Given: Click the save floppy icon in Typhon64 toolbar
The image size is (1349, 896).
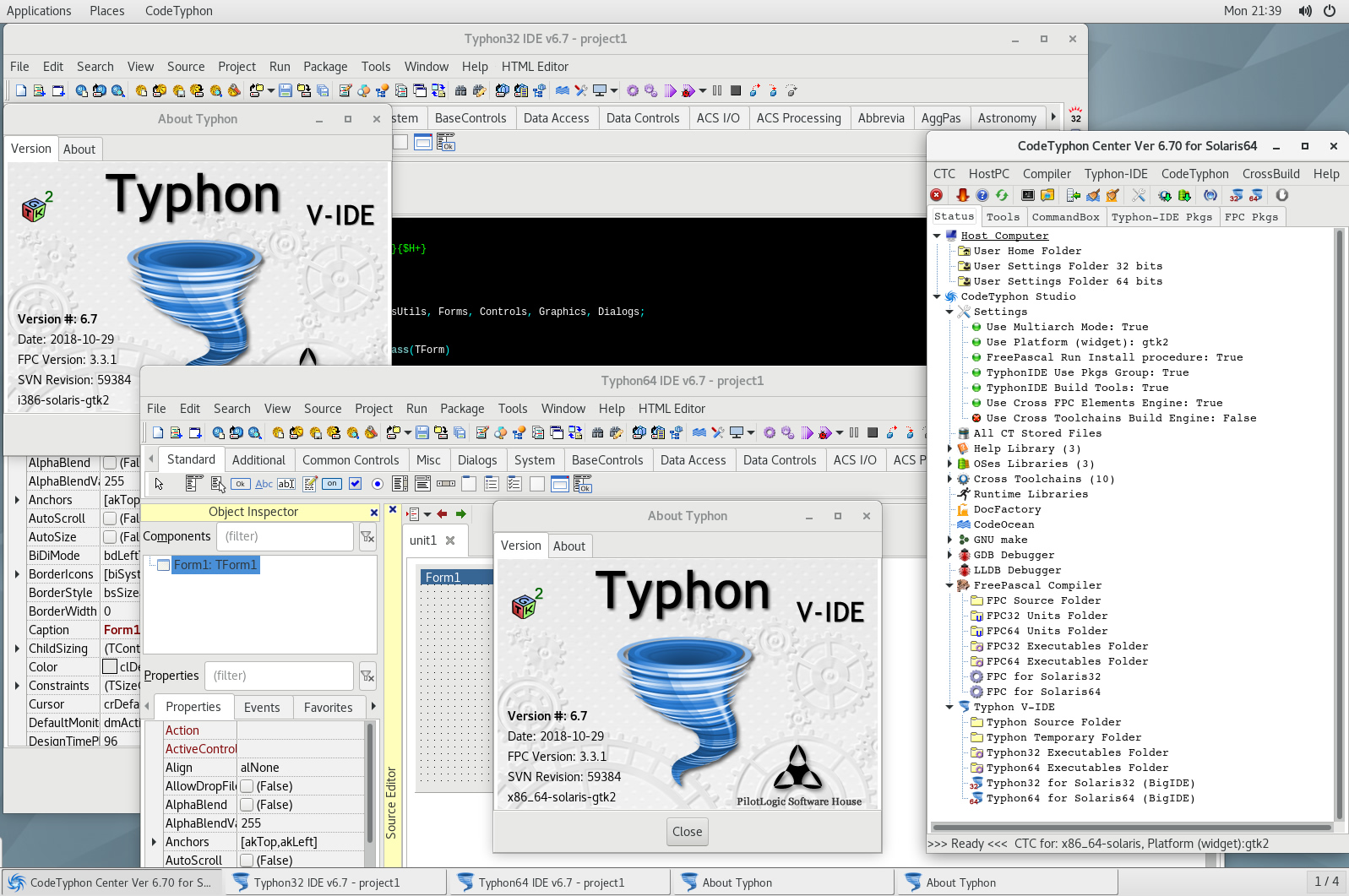Looking at the screenshot, I should click(x=422, y=432).
